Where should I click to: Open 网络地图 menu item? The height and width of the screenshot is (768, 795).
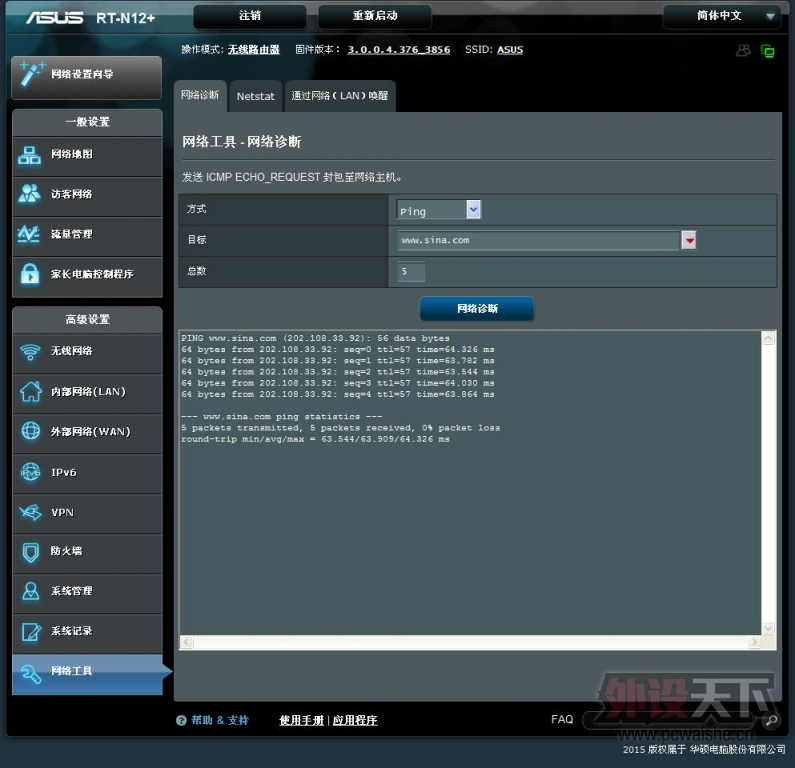click(x=87, y=155)
